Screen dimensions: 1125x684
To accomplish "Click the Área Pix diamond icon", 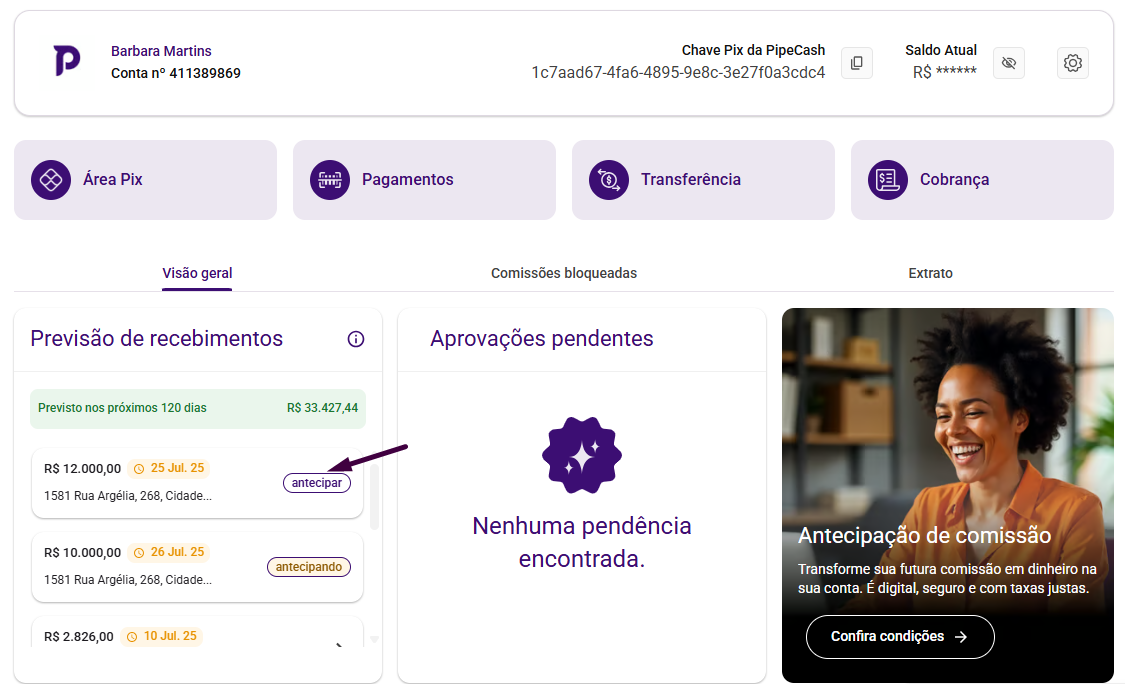I will pyautogui.click(x=51, y=179).
